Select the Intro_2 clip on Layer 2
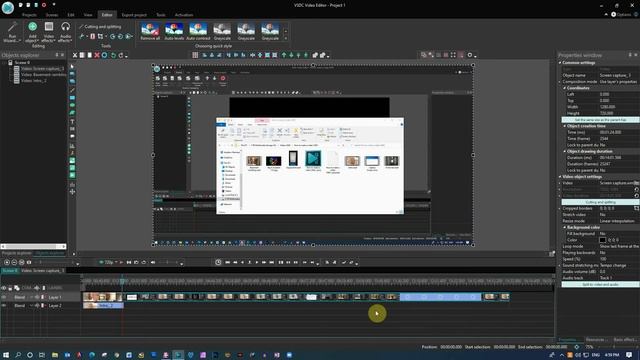This screenshot has width=640, height=360. tap(103, 305)
